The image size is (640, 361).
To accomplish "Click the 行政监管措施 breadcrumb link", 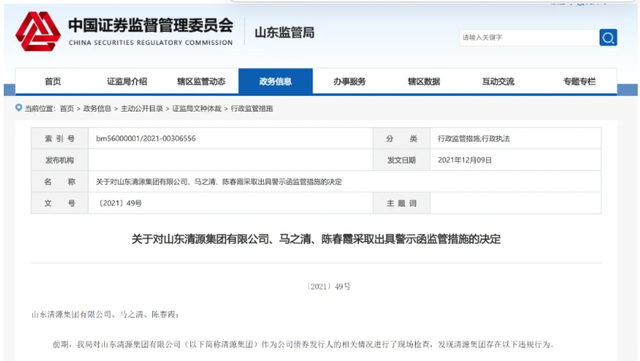I will coord(252,109).
